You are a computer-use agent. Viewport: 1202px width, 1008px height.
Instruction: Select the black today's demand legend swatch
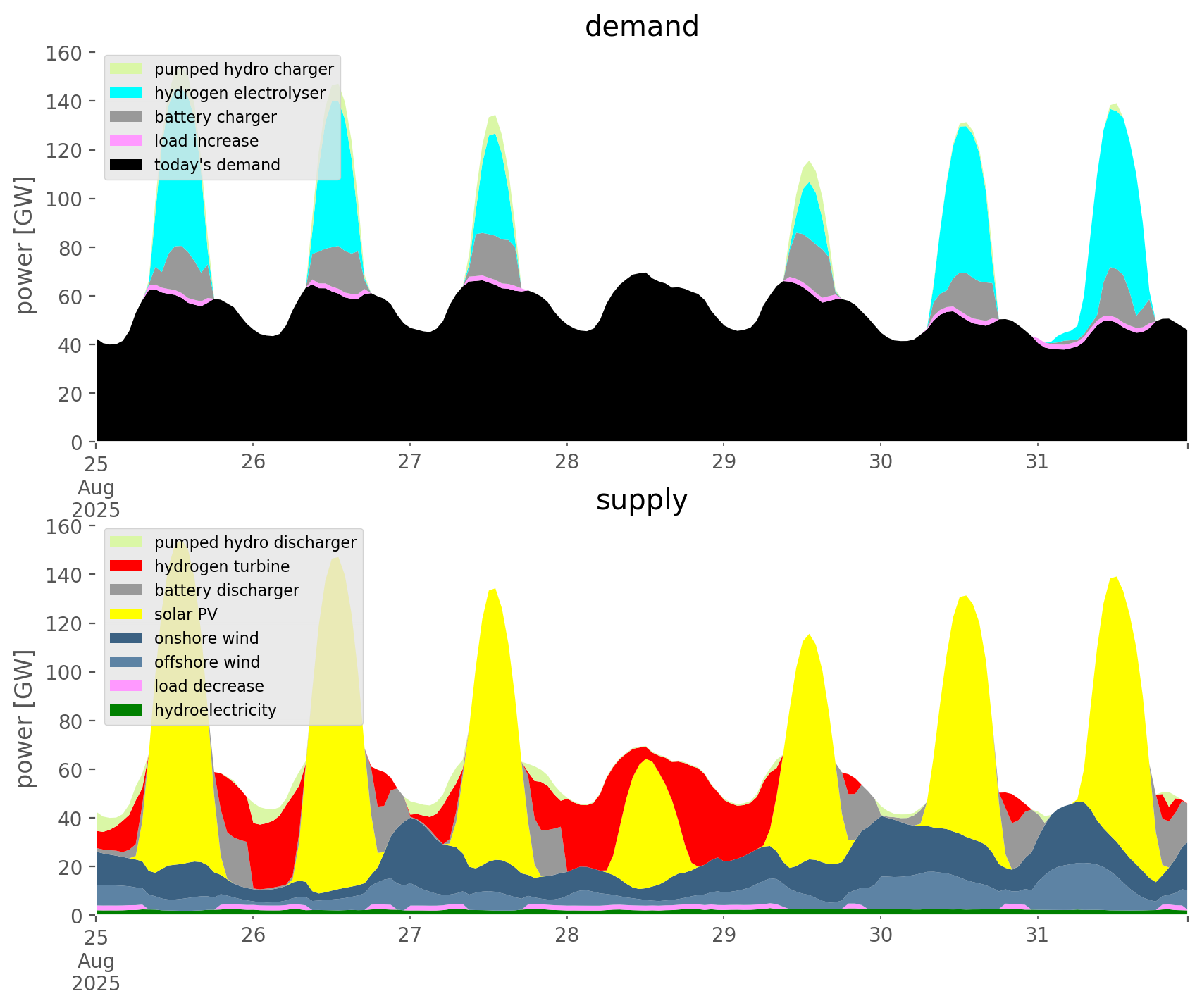[x=127, y=165]
